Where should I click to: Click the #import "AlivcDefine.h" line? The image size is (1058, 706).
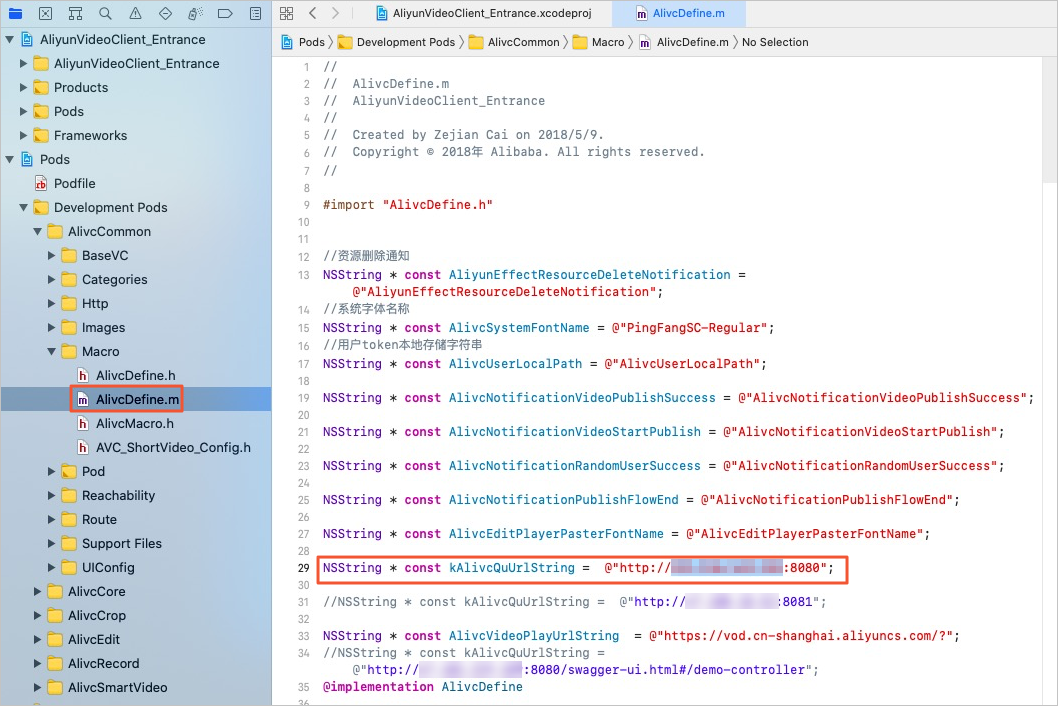coord(408,205)
